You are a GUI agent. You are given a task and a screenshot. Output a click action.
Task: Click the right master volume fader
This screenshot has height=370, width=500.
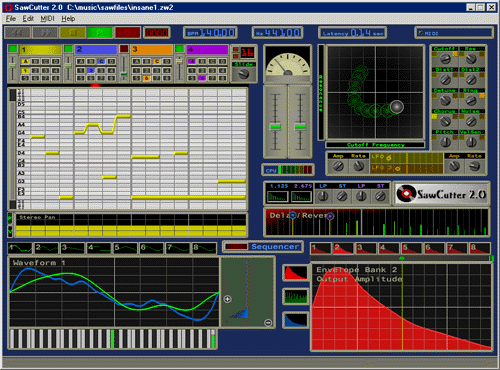(x=300, y=127)
